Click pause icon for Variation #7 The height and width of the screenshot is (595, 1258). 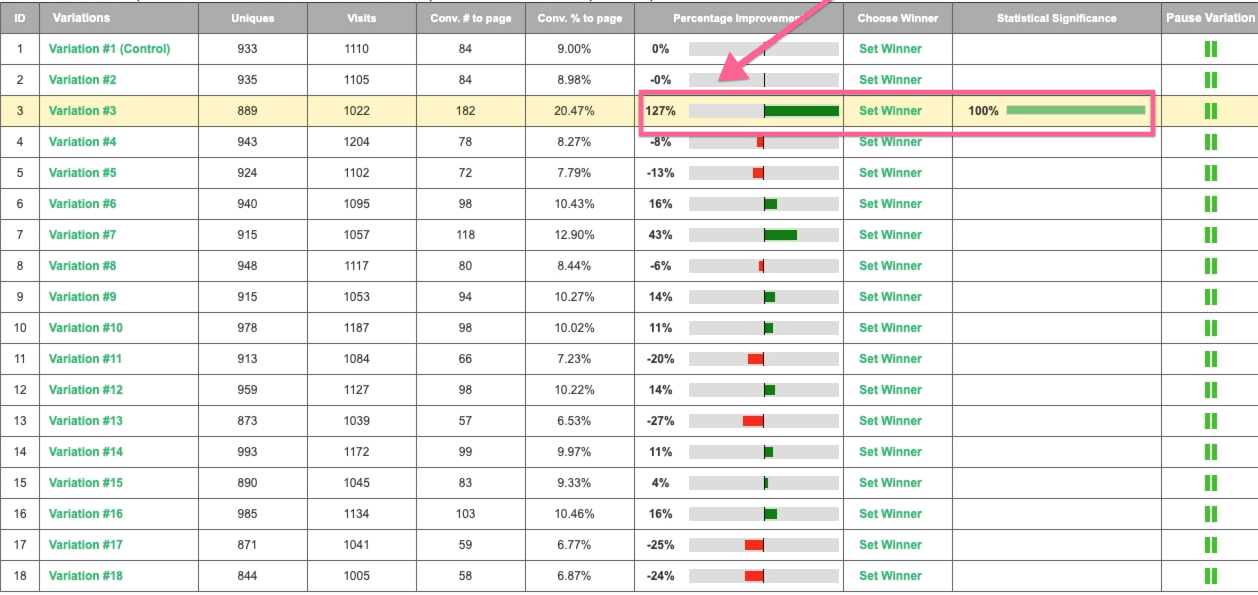(x=1210, y=235)
